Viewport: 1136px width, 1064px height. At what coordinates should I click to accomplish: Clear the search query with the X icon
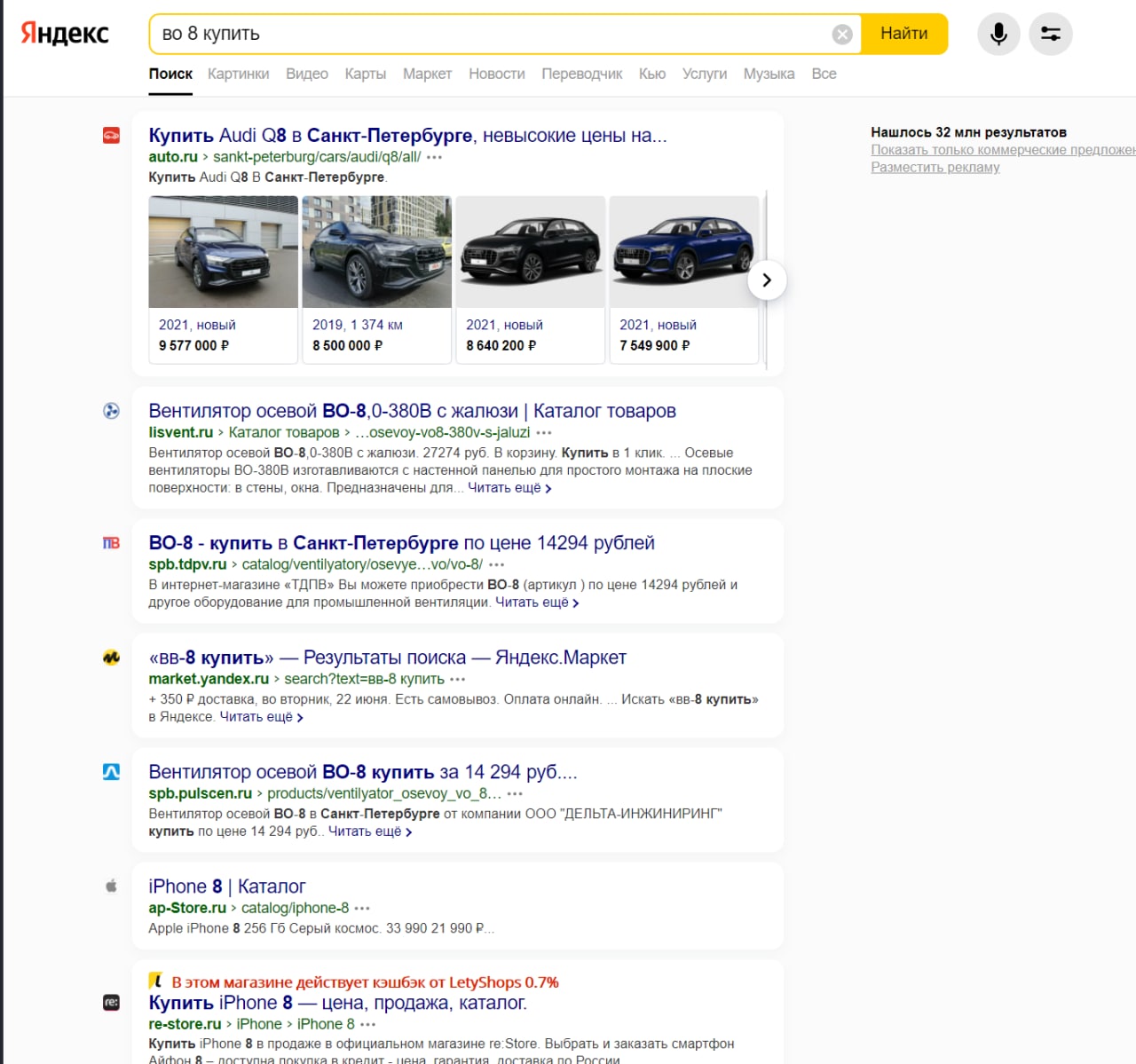[x=842, y=34]
